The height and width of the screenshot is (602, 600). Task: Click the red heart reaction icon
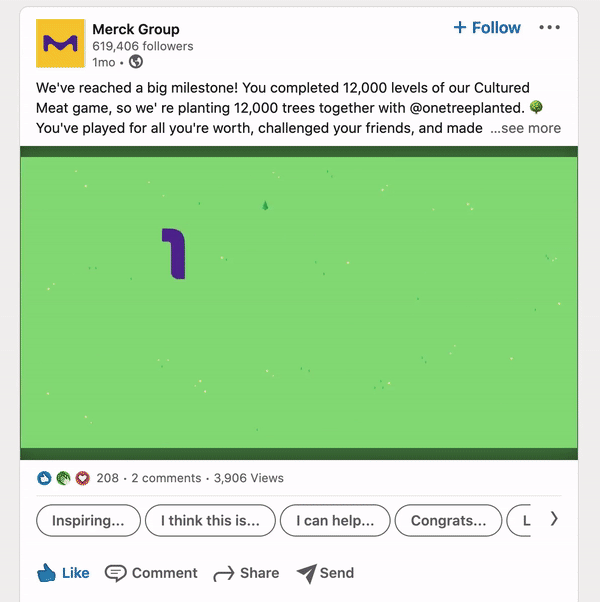(x=82, y=478)
